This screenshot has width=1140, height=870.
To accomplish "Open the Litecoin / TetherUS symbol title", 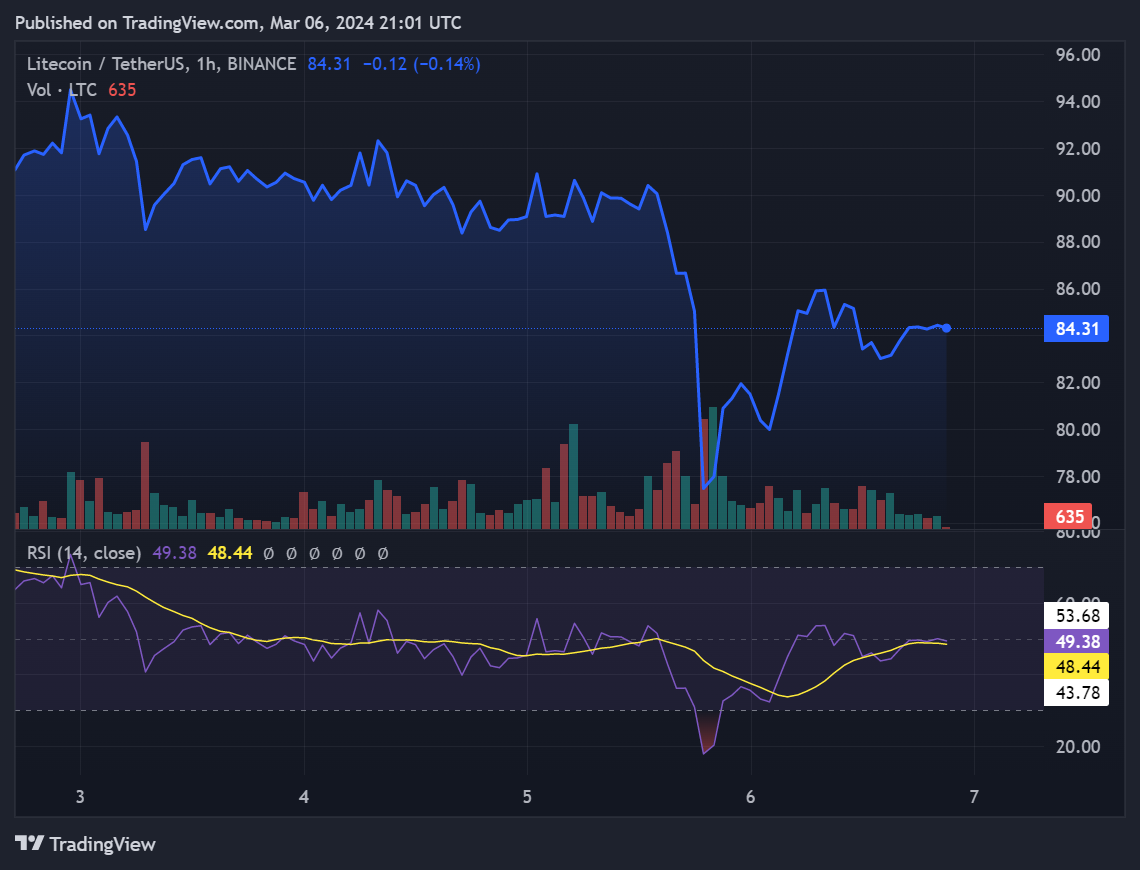I will (106, 64).
